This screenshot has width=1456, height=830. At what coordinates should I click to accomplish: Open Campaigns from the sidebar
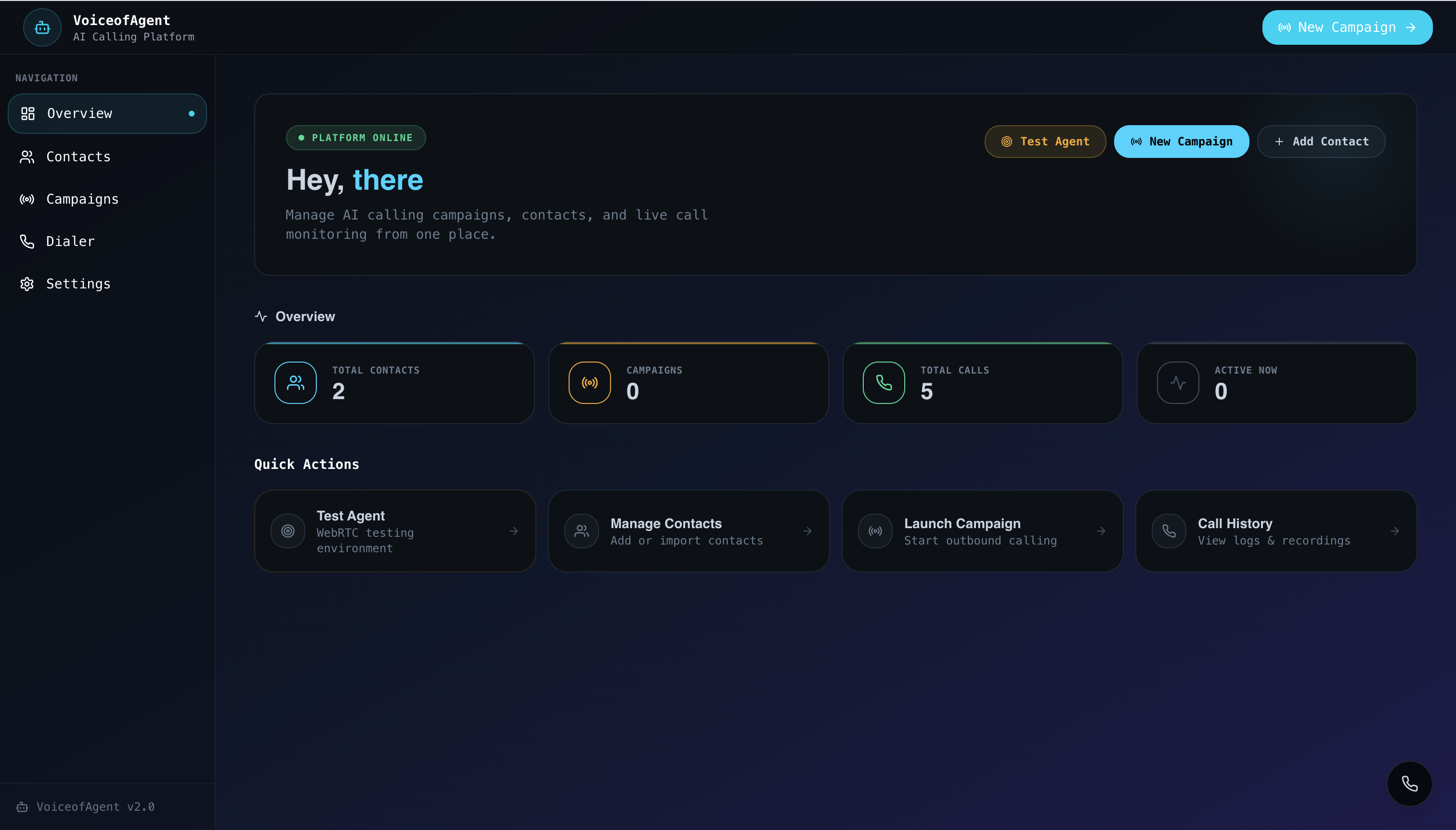point(107,199)
